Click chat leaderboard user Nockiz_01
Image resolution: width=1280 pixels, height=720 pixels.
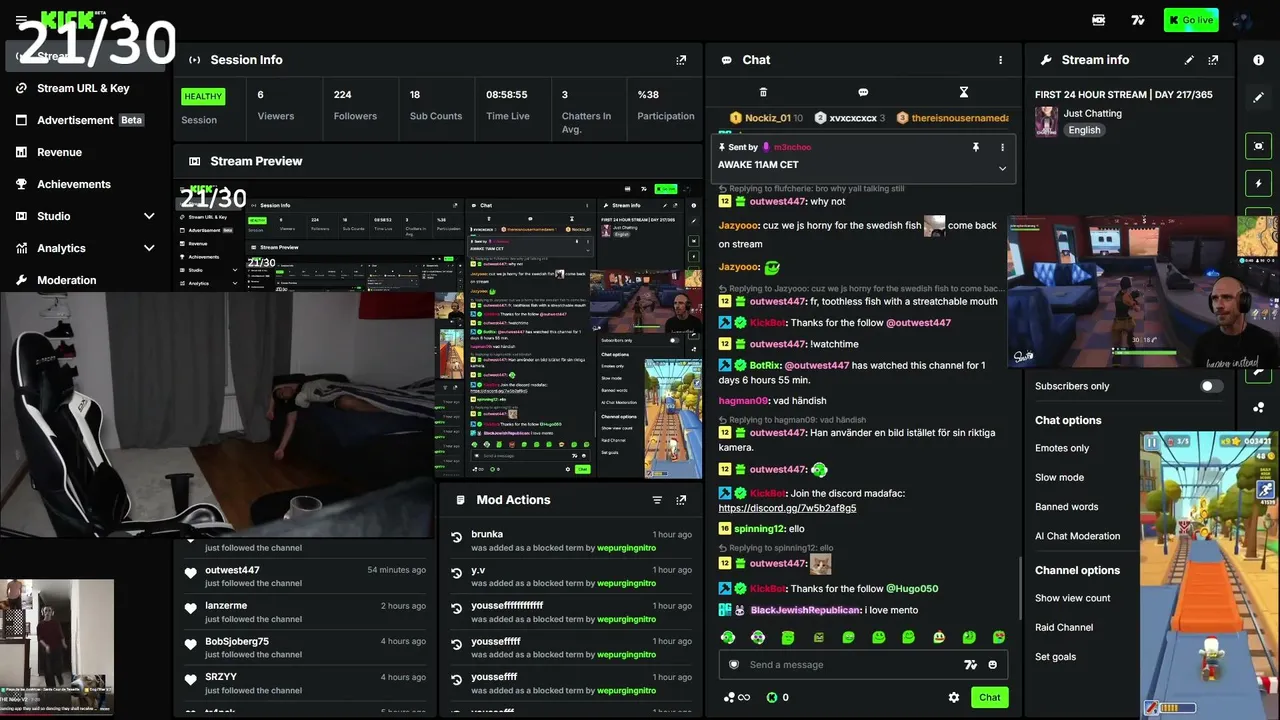(768, 118)
